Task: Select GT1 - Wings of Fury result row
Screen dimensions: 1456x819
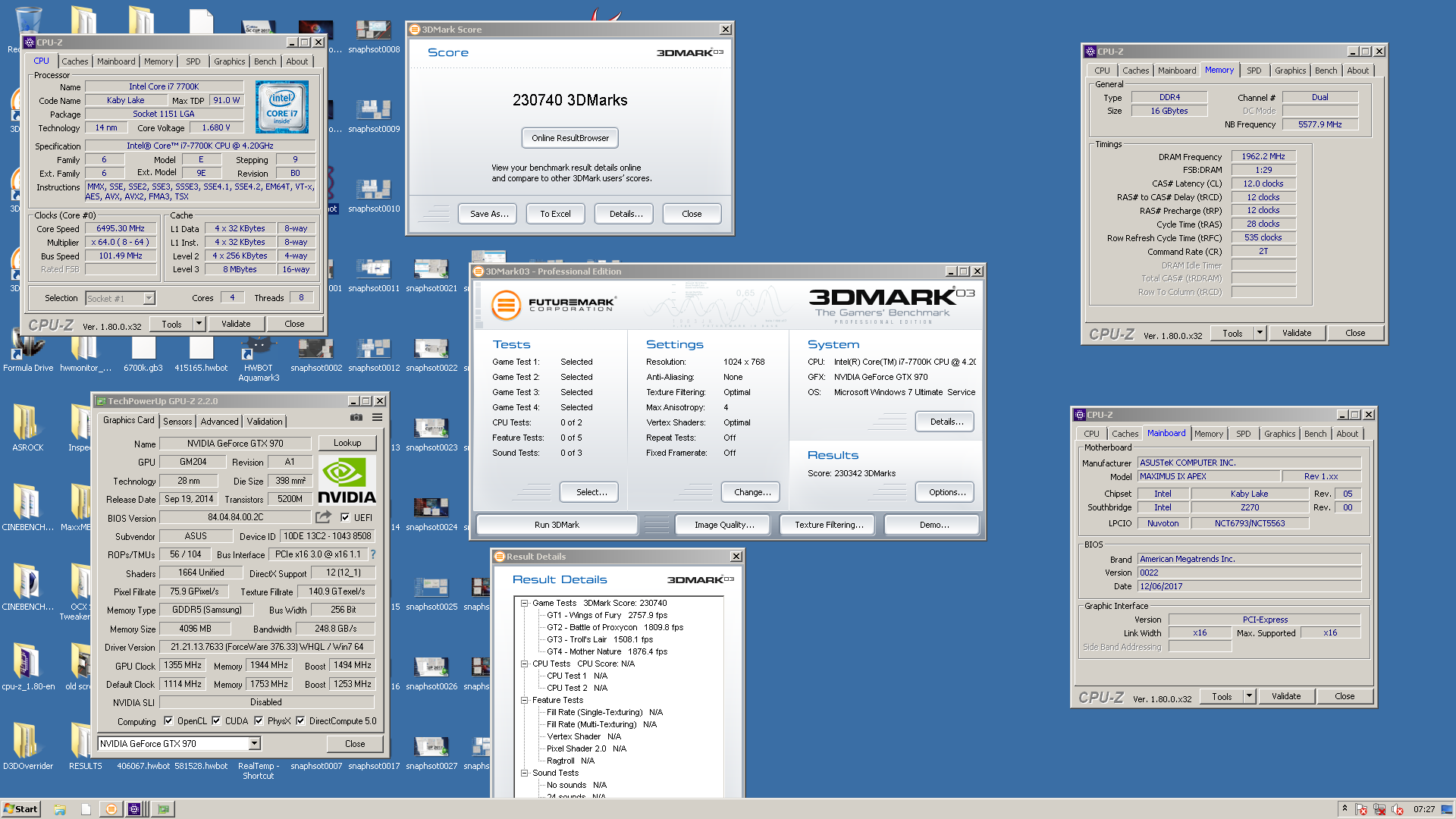Action: coord(607,615)
